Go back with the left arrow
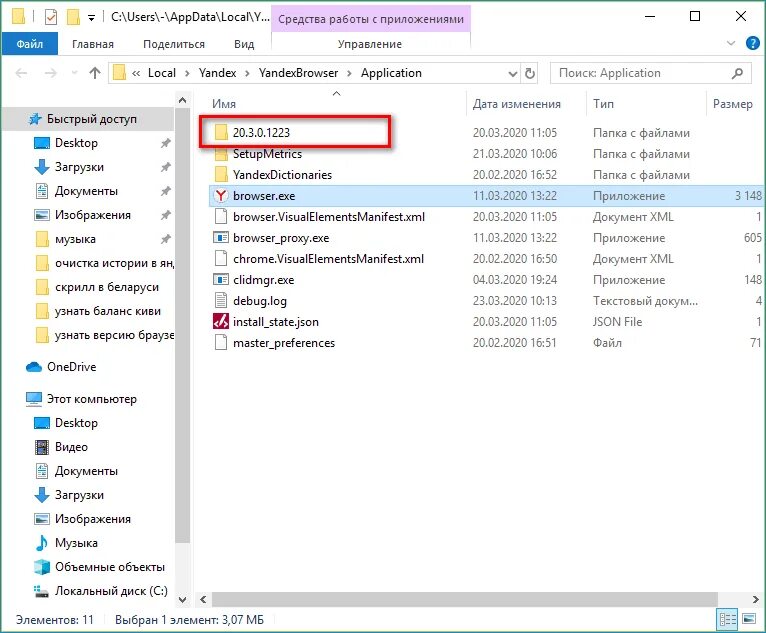766x633 pixels. [x=21, y=73]
